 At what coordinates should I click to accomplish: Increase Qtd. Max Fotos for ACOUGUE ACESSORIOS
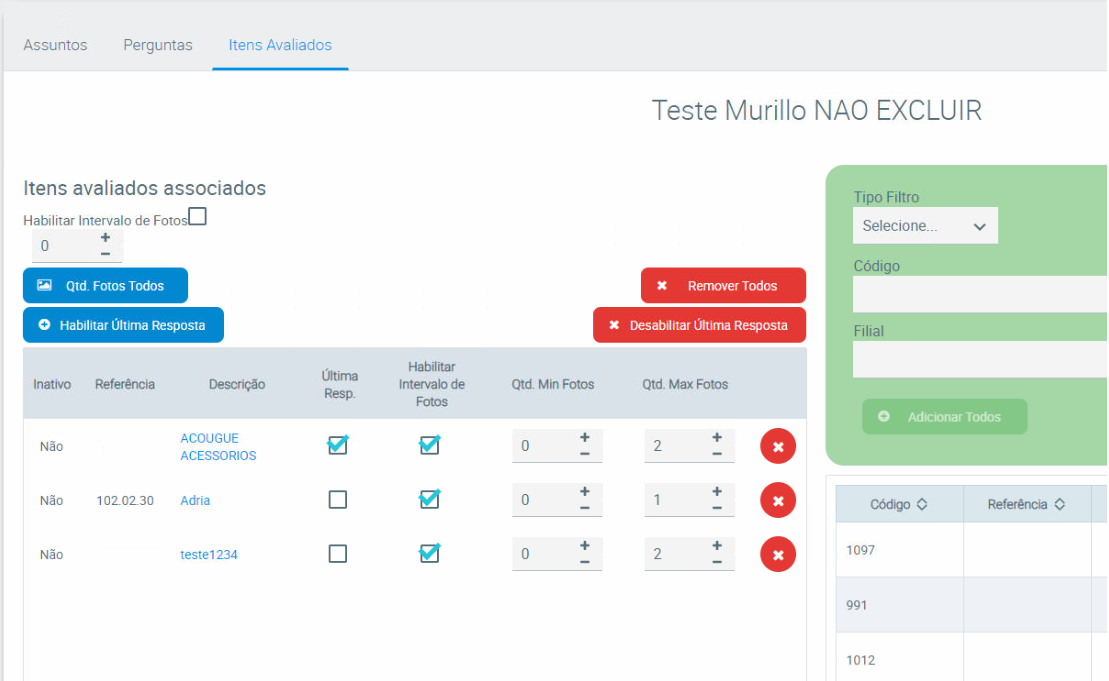[716, 438]
